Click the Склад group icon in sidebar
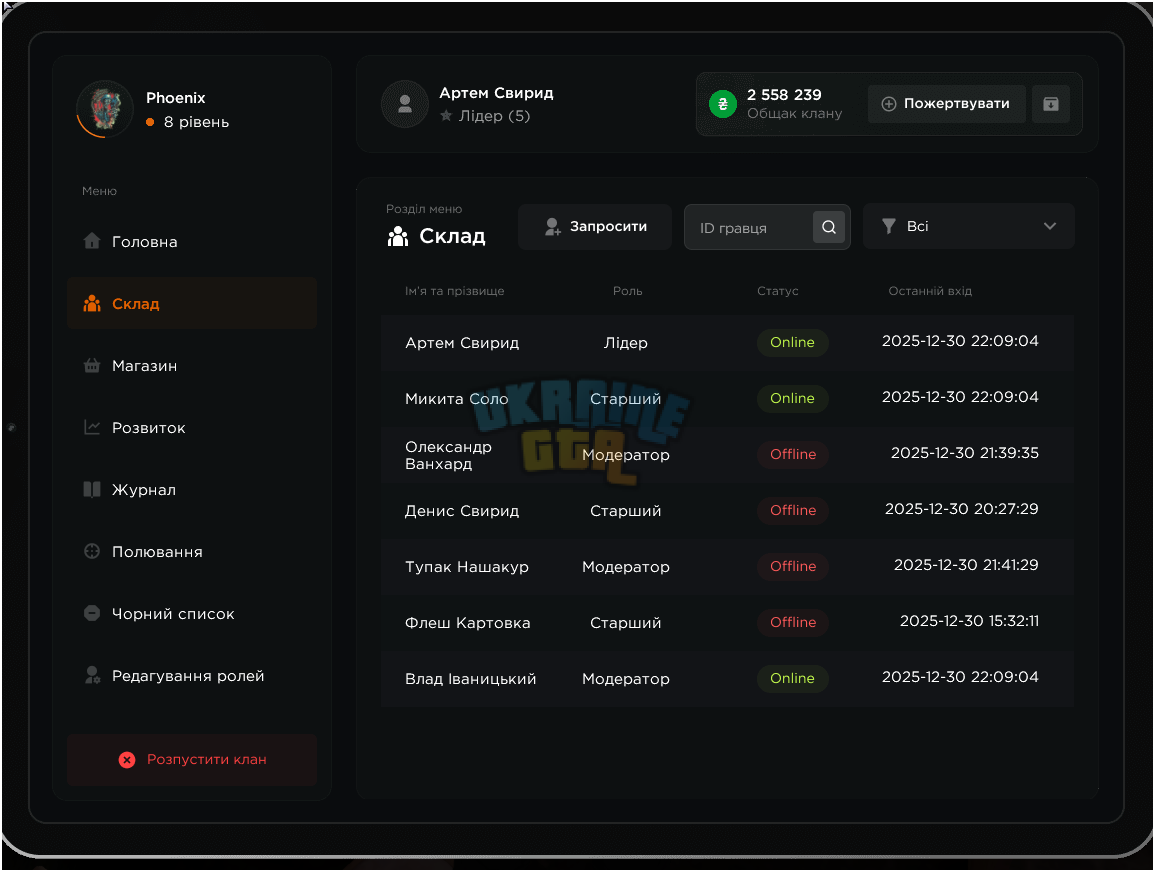The height and width of the screenshot is (872, 1155). point(92,303)
